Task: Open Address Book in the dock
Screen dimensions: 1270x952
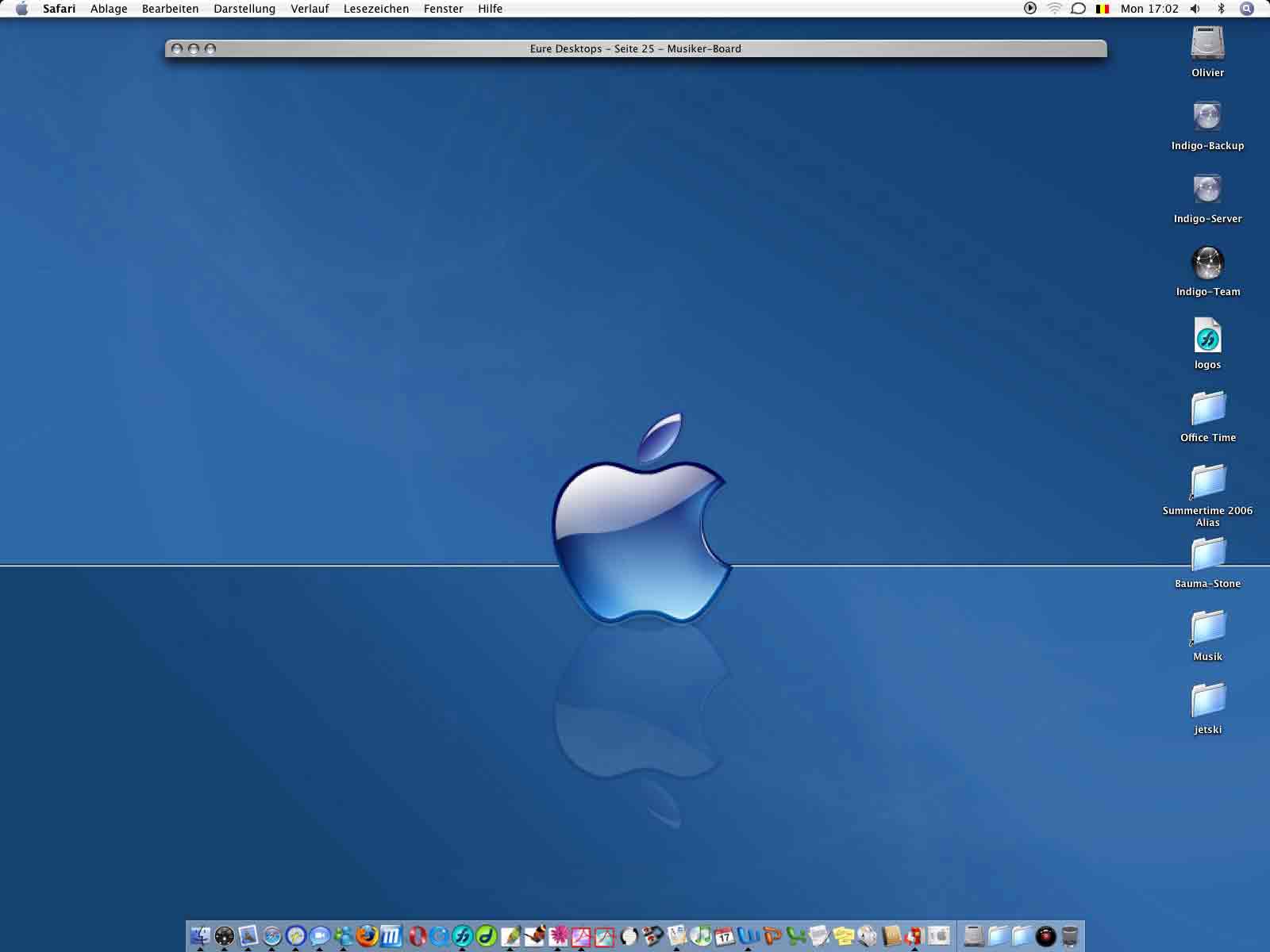Action: [891, 936]
